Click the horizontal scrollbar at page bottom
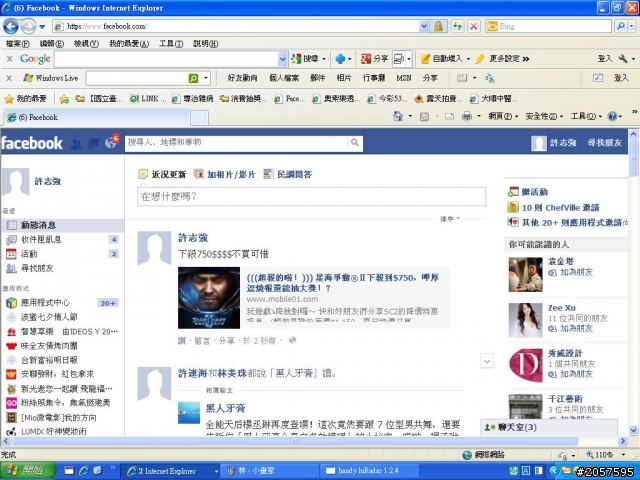Screen dimensions: 640x480 point(295,441)
